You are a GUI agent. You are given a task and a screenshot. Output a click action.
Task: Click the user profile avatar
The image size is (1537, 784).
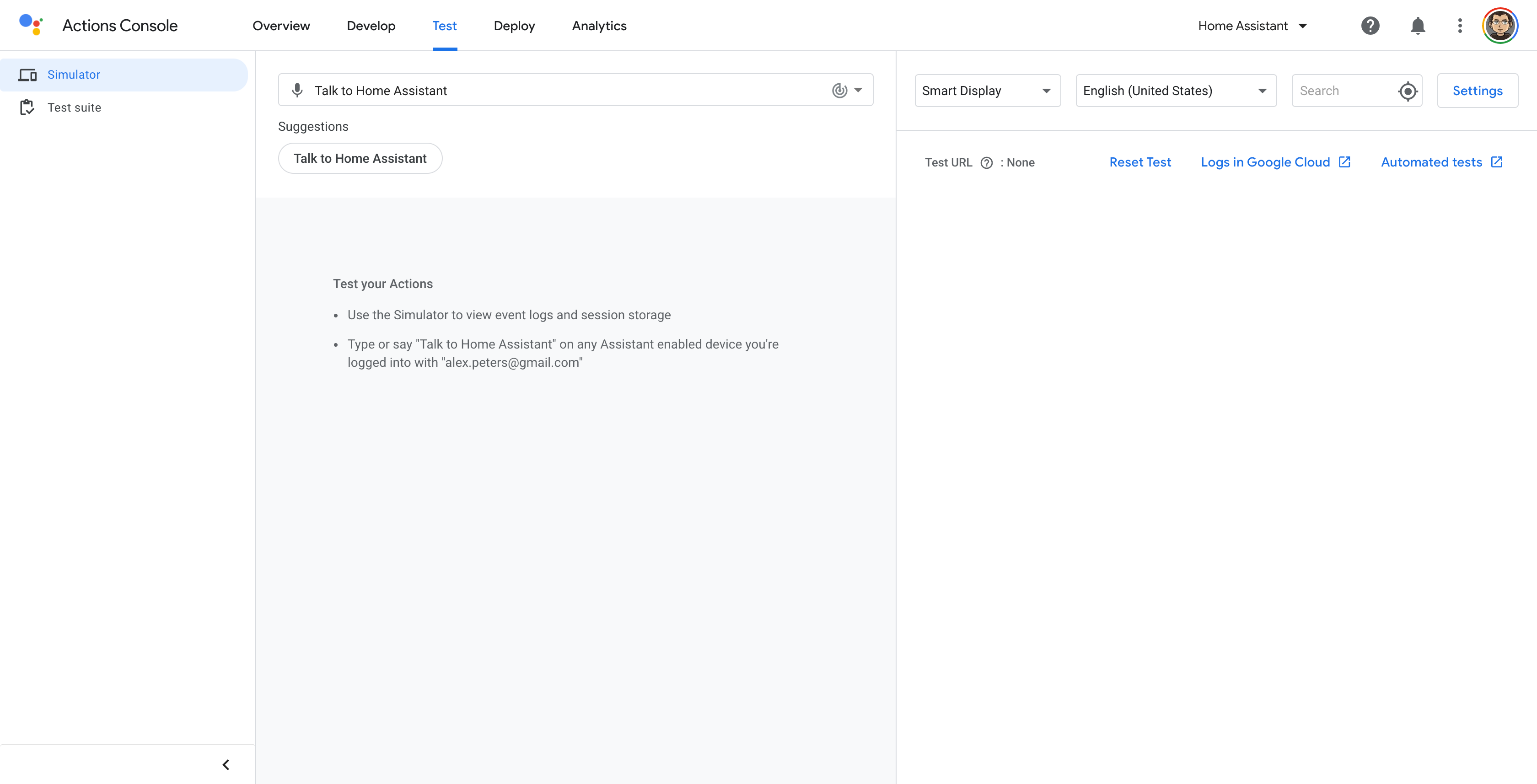[1499, 26]
